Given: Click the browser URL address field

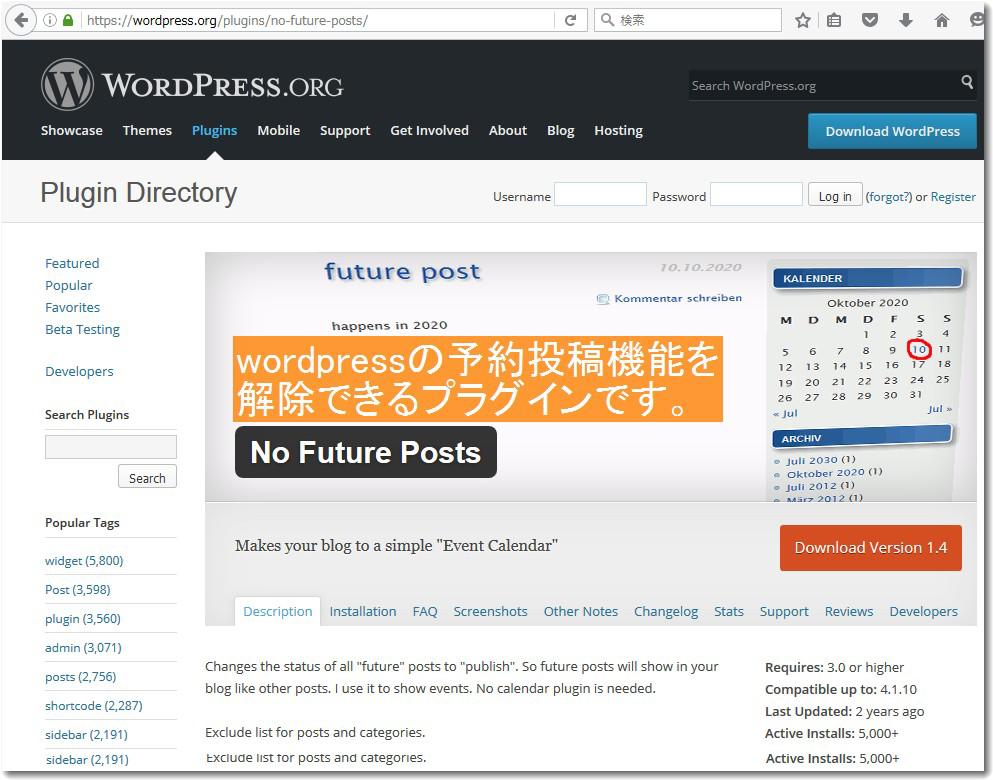Looking at the screenshot, I should 320,20.
